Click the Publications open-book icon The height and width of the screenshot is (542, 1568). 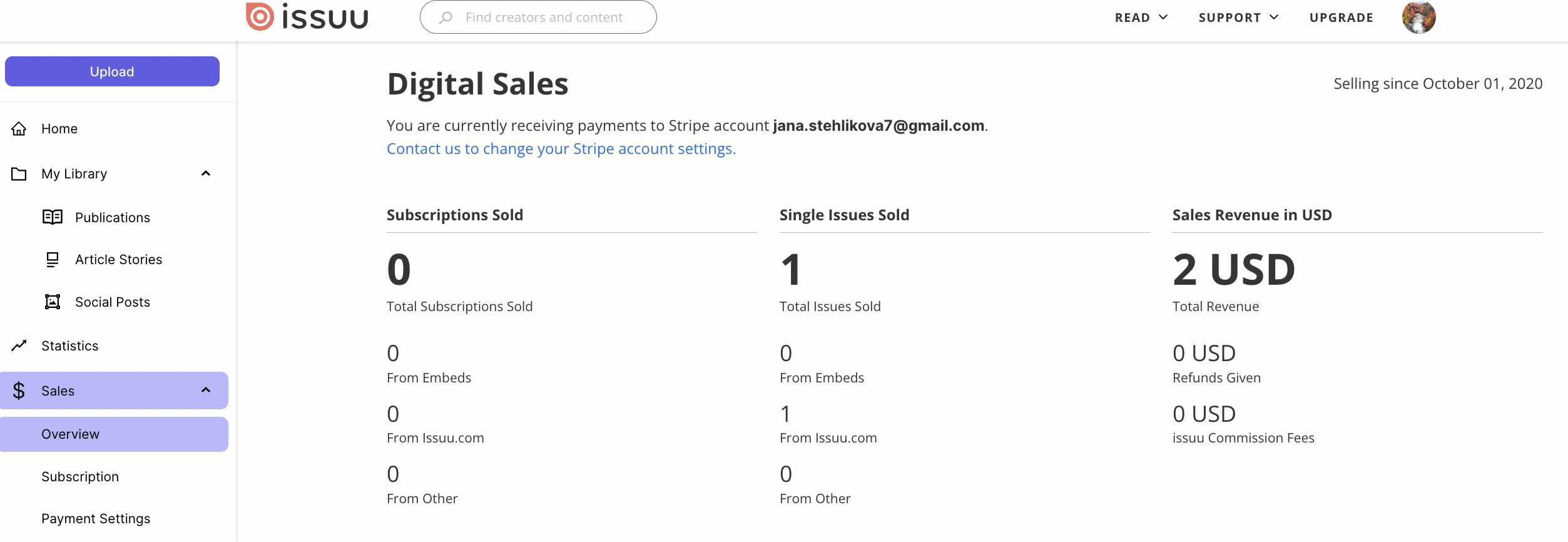coord(53,217)
